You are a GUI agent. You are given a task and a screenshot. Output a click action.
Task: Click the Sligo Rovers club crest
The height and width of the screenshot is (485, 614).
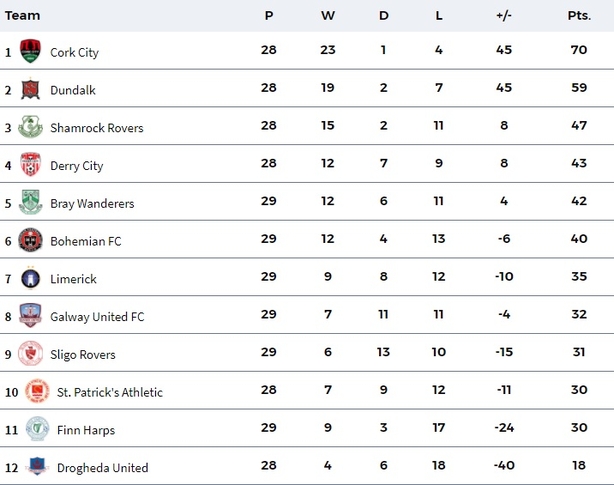pos(31,354)
